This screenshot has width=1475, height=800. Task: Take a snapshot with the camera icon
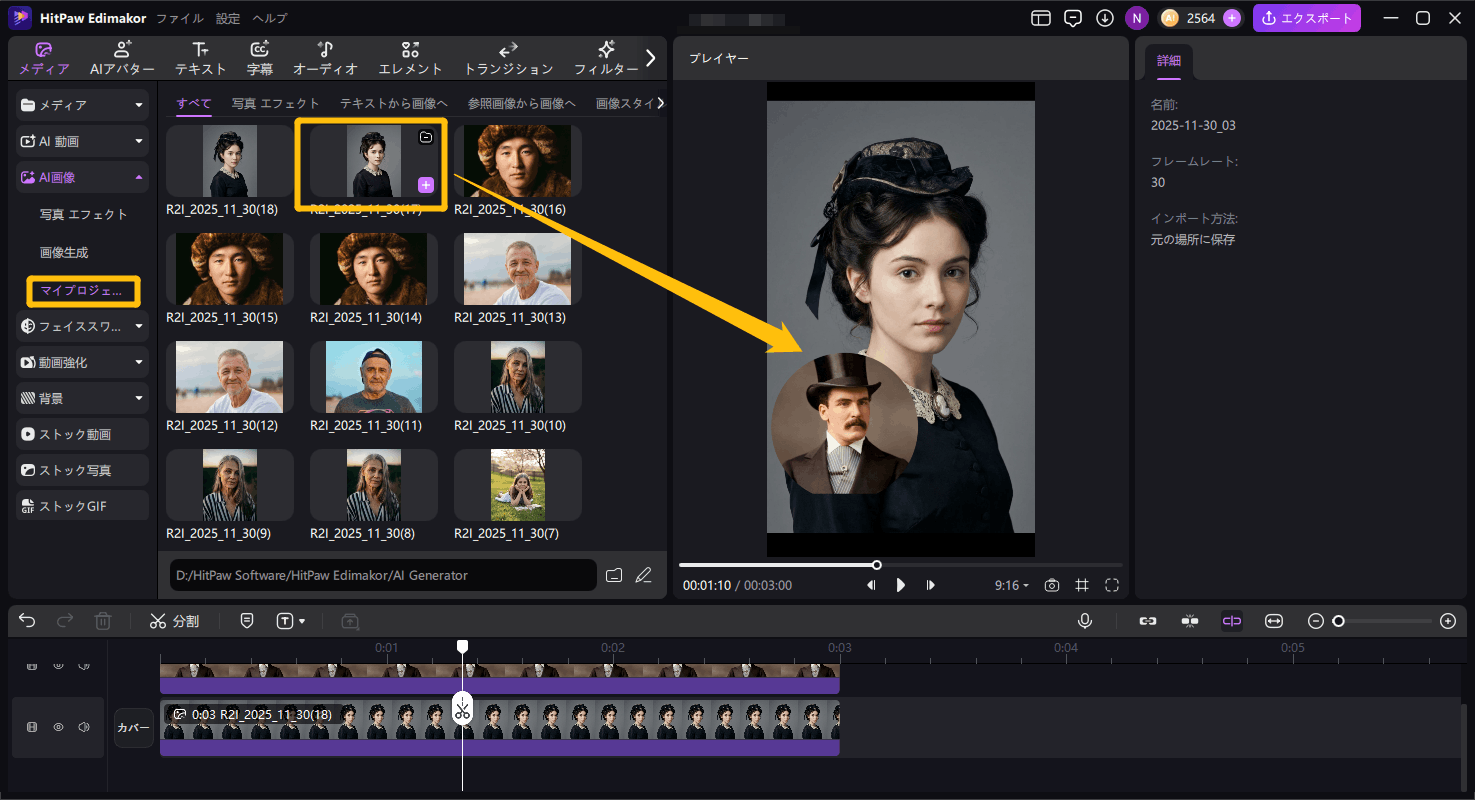point(1051,585)
